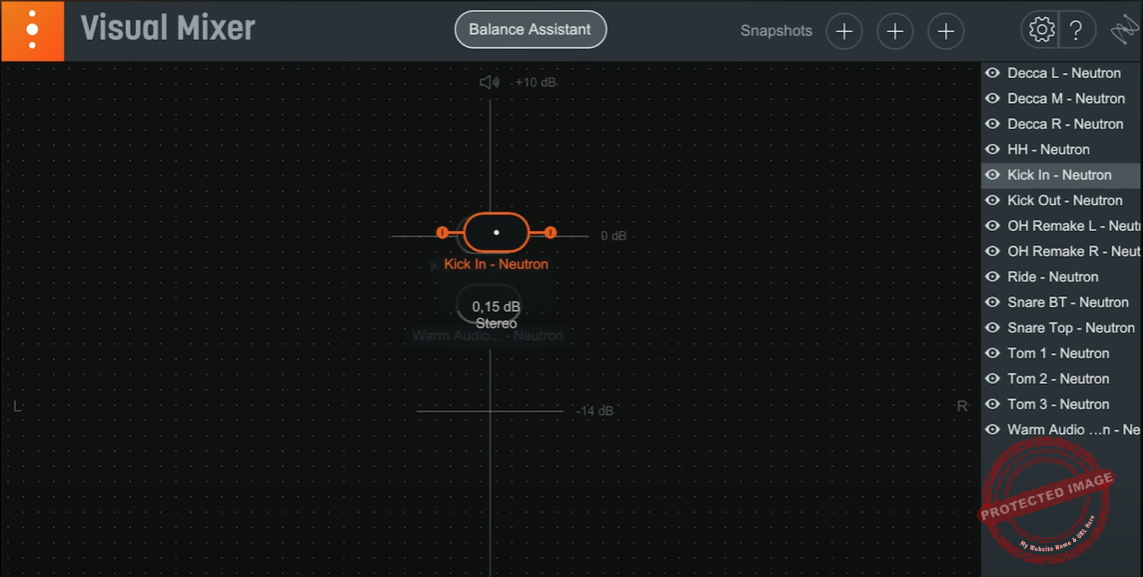Viewport: 1143px width, 577px height.
Task: Toggle visibility of Decca M - Neutron
Action: point(992,98)
